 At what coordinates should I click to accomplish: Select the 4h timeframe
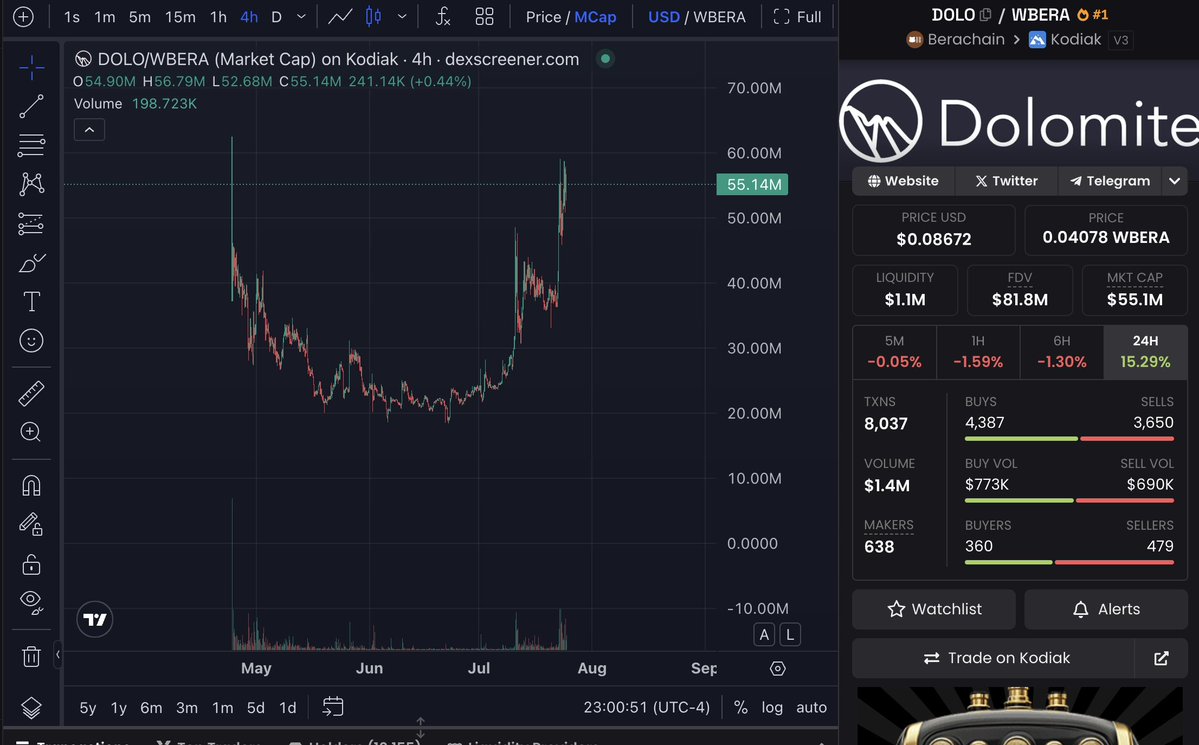tap(249, 17)
